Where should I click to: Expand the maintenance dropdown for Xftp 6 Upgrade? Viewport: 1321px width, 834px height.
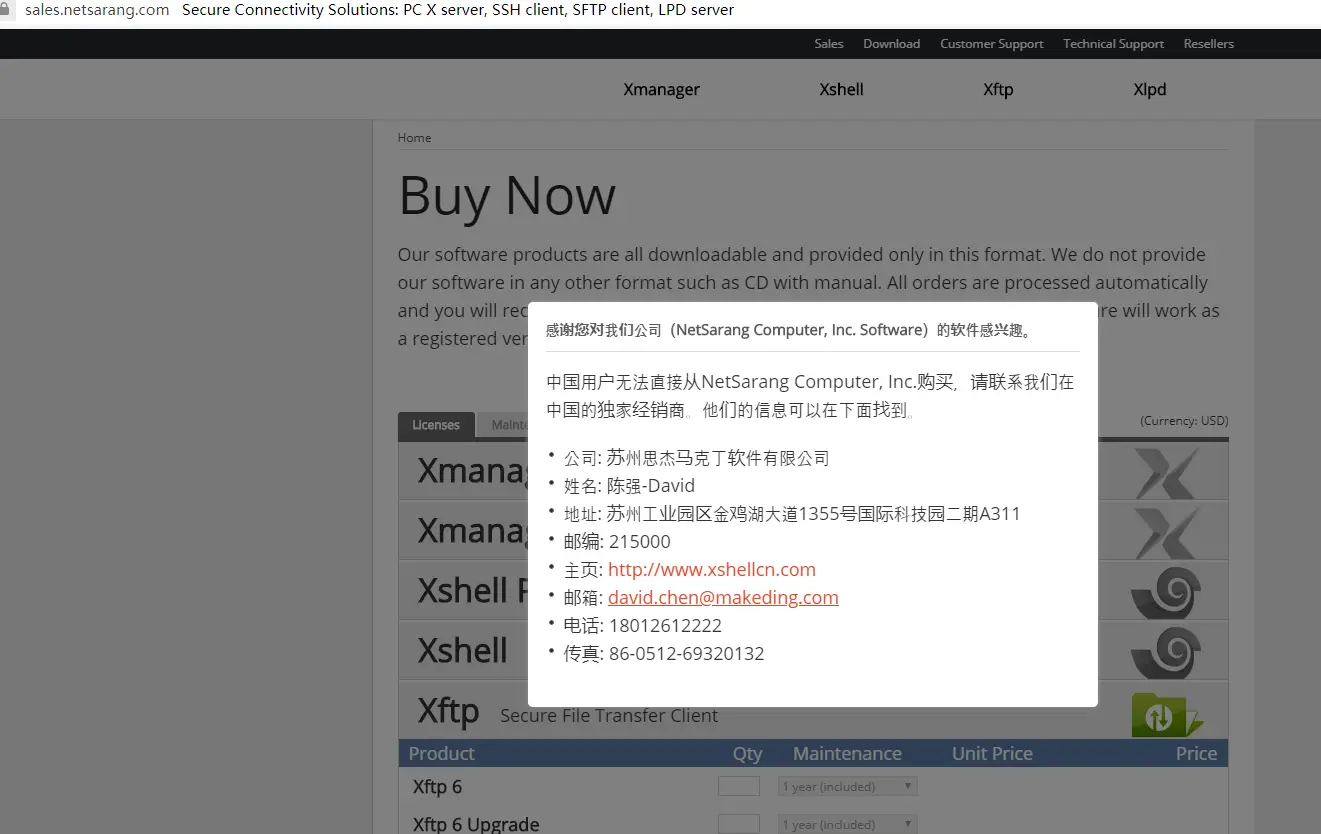pyautogui.click(x=848, y=825)
